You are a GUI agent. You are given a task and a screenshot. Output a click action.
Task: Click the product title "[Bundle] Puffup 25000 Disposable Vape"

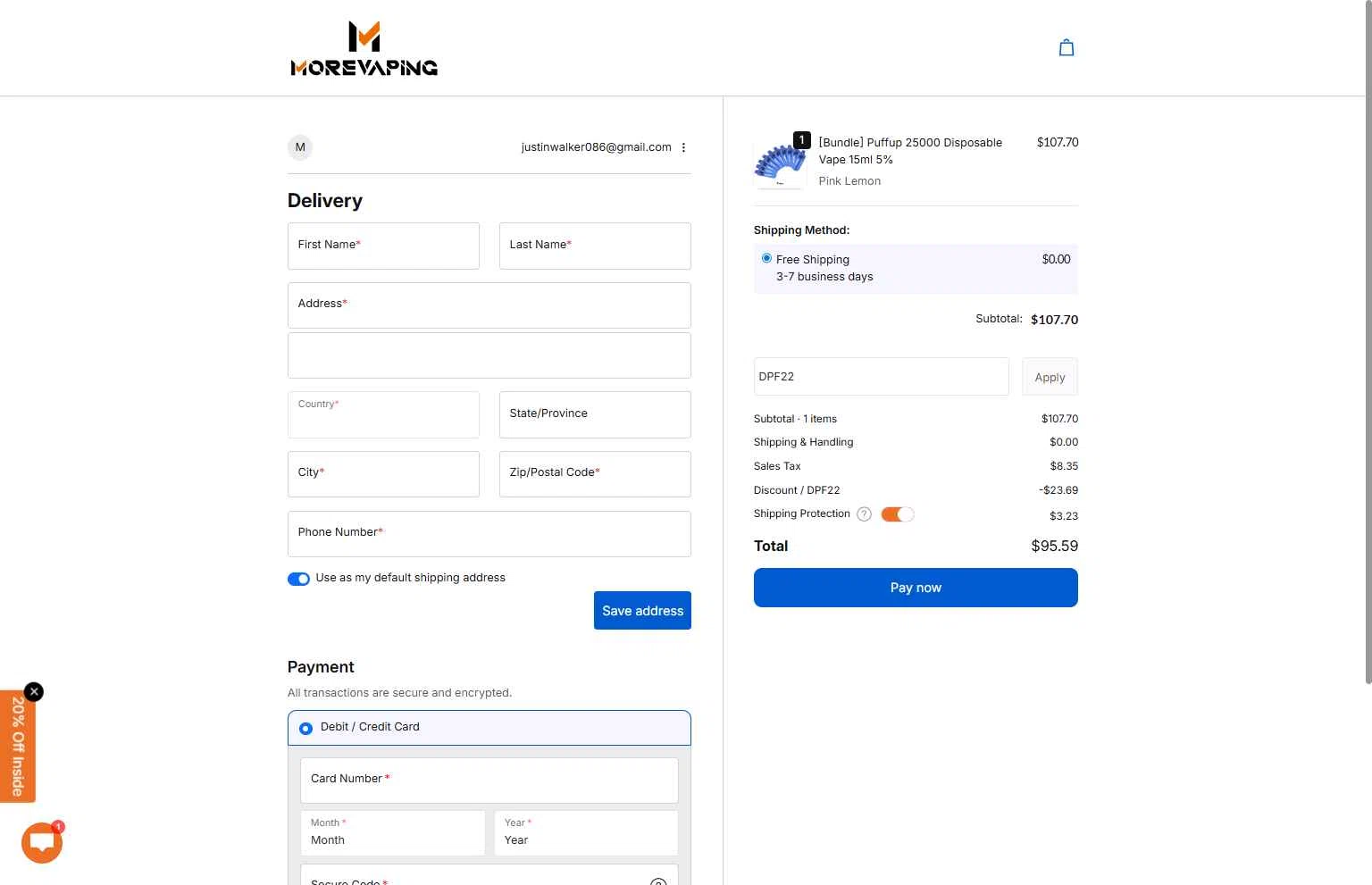pos(910,151)
